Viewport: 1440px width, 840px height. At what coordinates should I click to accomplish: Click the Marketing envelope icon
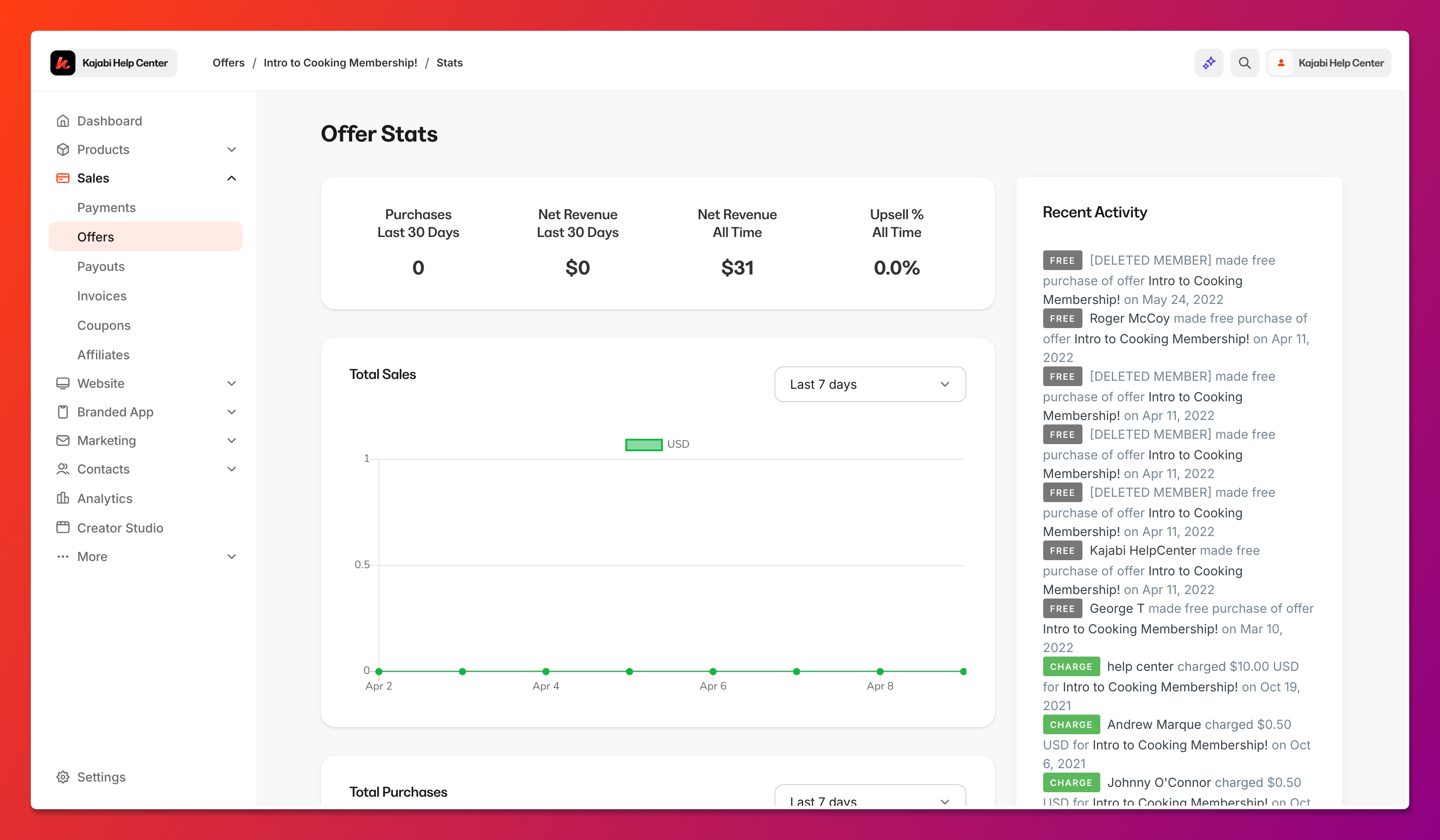(x=63, y=441)
